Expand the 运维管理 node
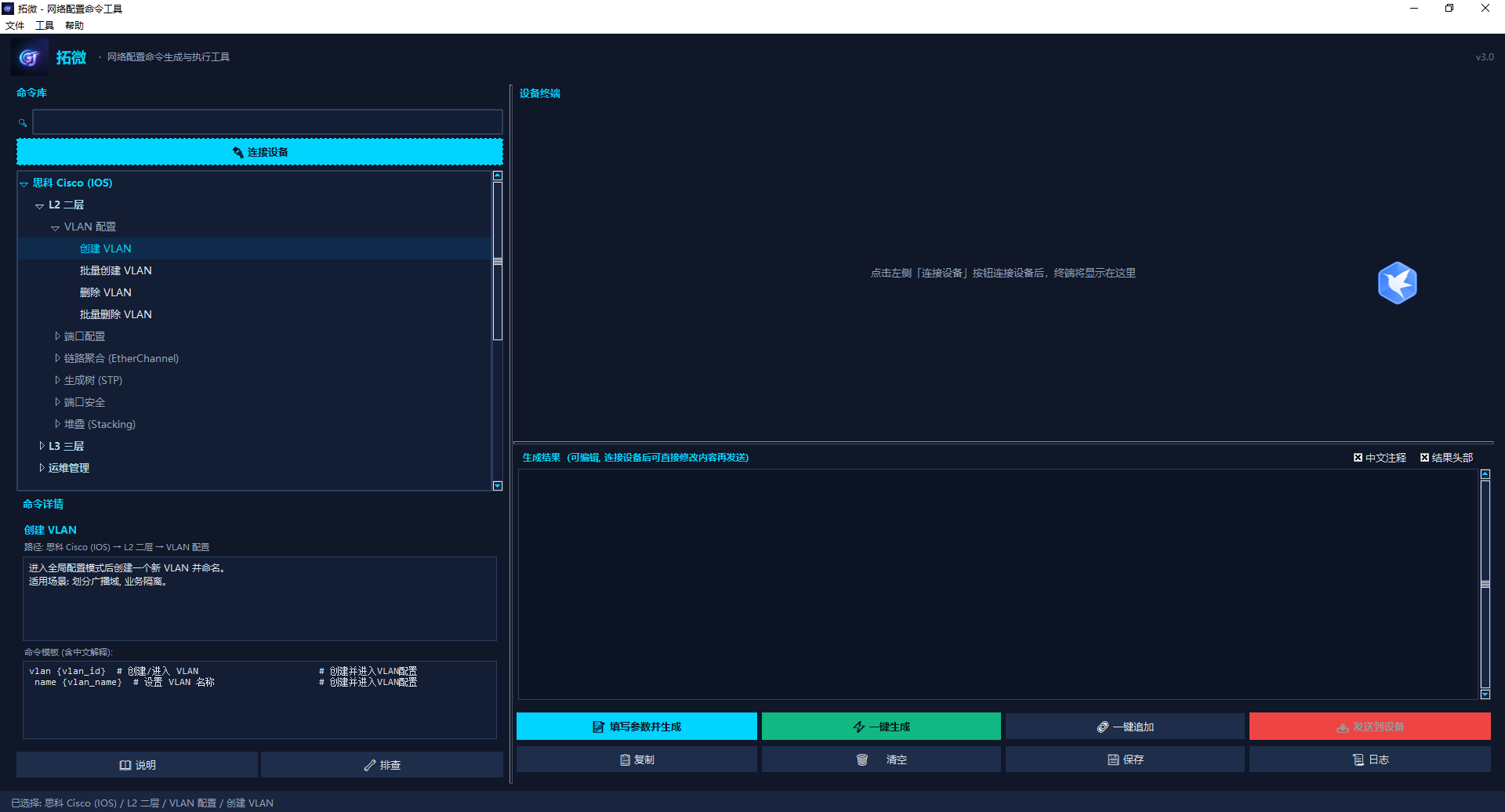1505x812 pixels. pyautogui.click(x=42, y=468)
